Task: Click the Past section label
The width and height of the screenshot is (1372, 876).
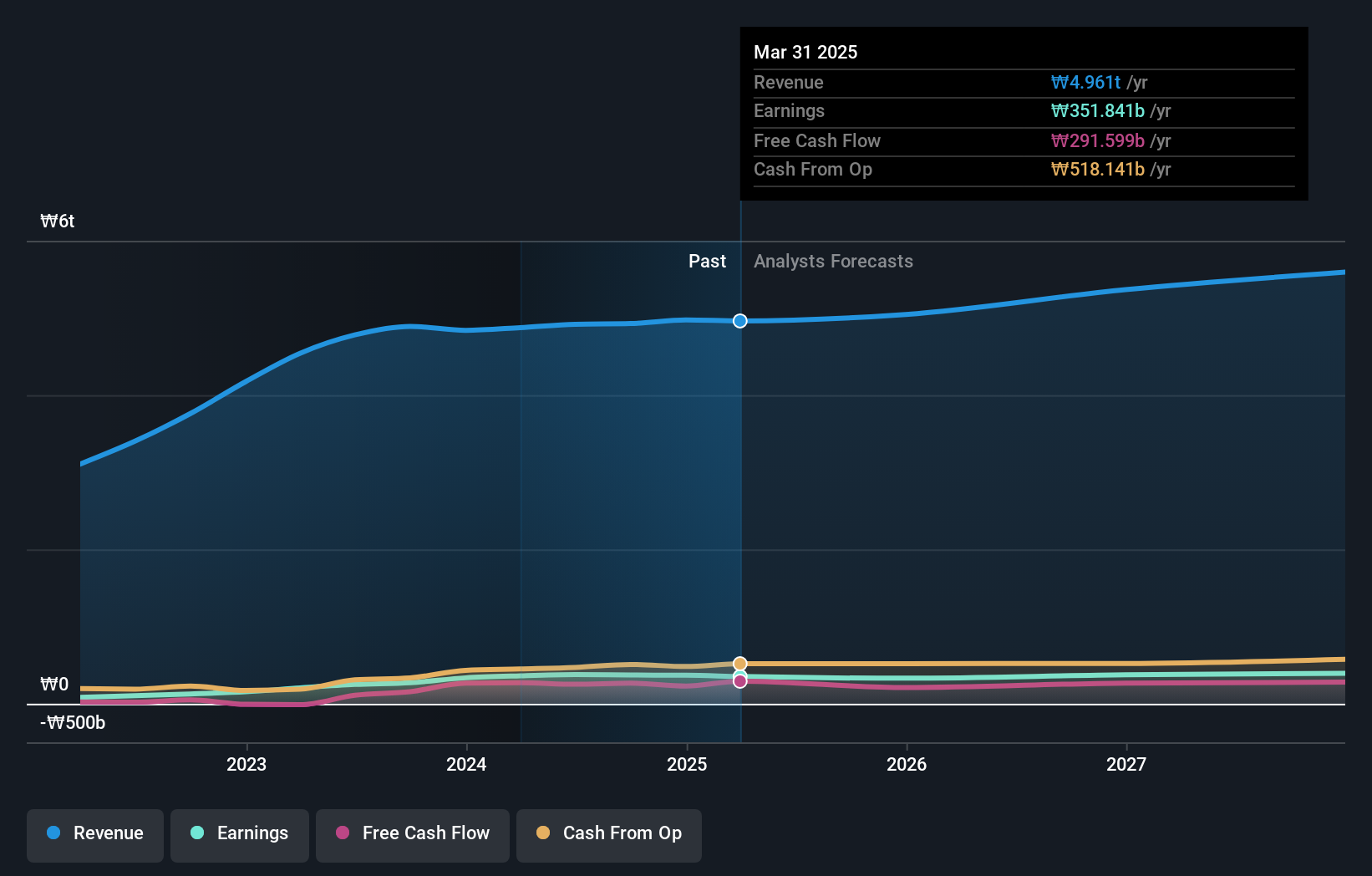Action: (707, 262)
